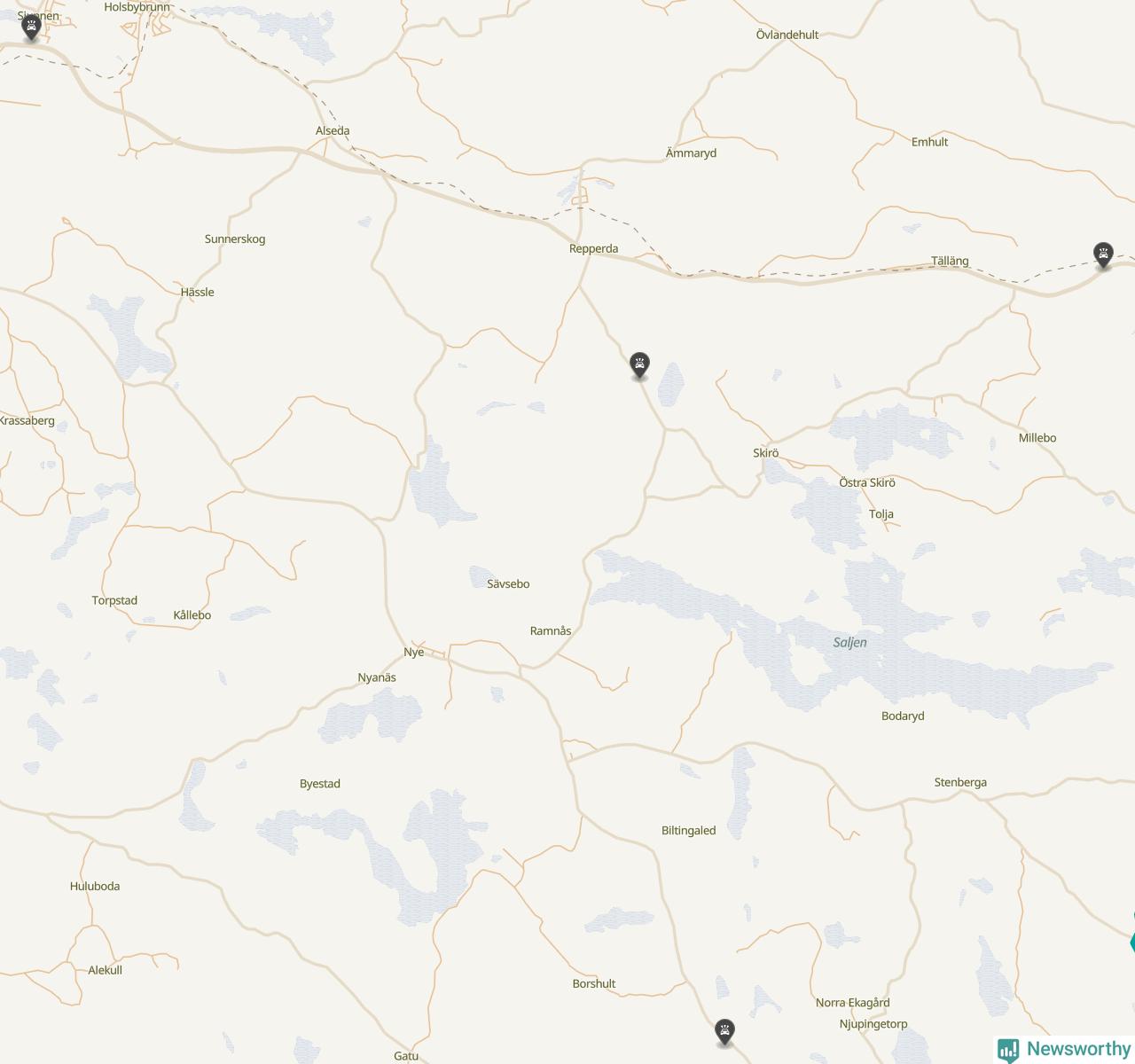Click the accident marker east of Tälläng
Screen dimensions: 1135x1064
point(1103,255)
